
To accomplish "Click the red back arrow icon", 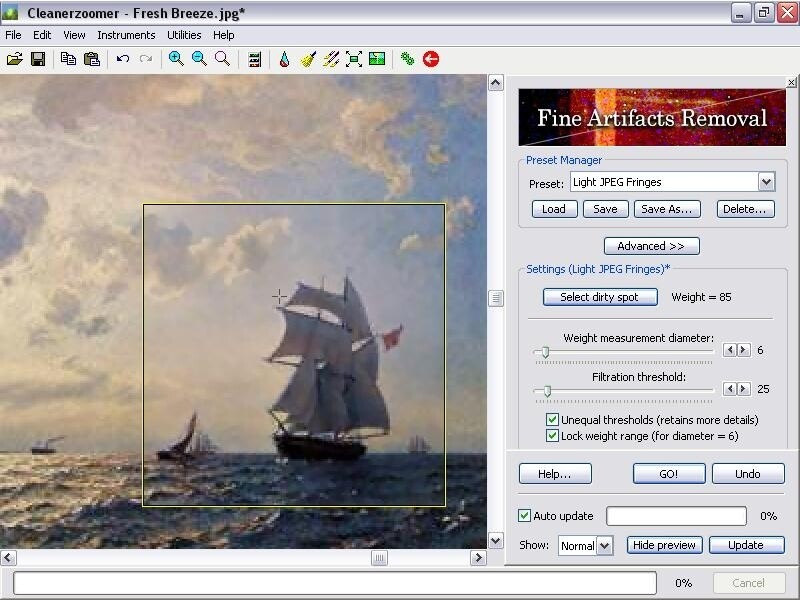I will click(431, 59).
